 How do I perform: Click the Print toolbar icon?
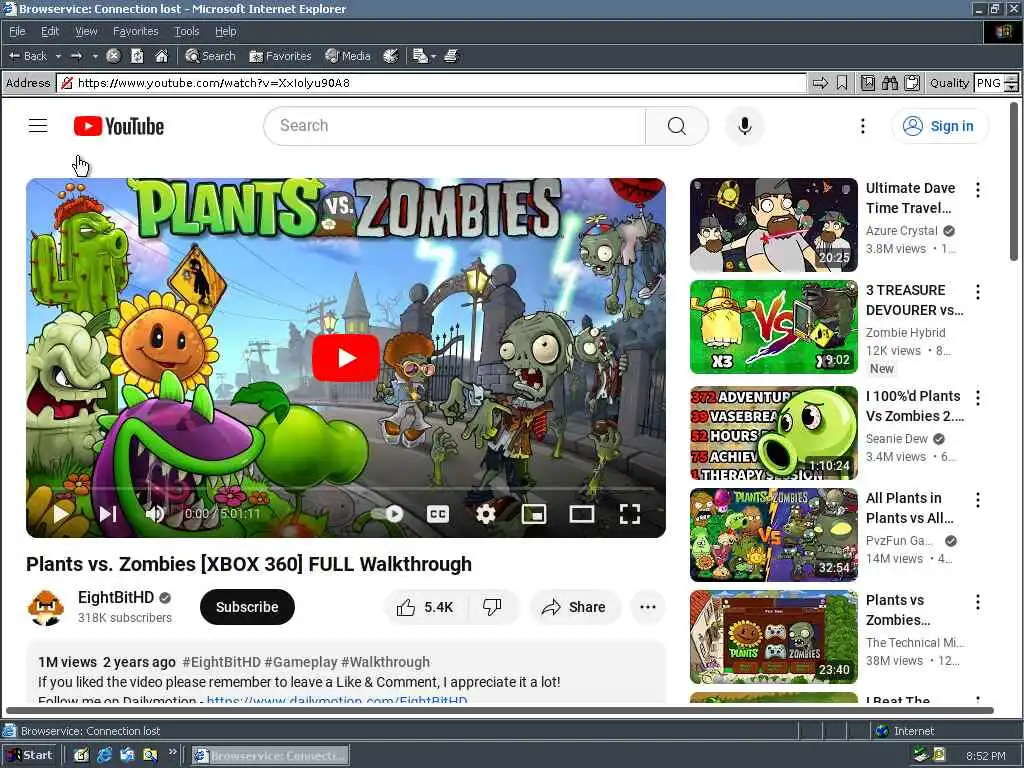tap(451, 56)
